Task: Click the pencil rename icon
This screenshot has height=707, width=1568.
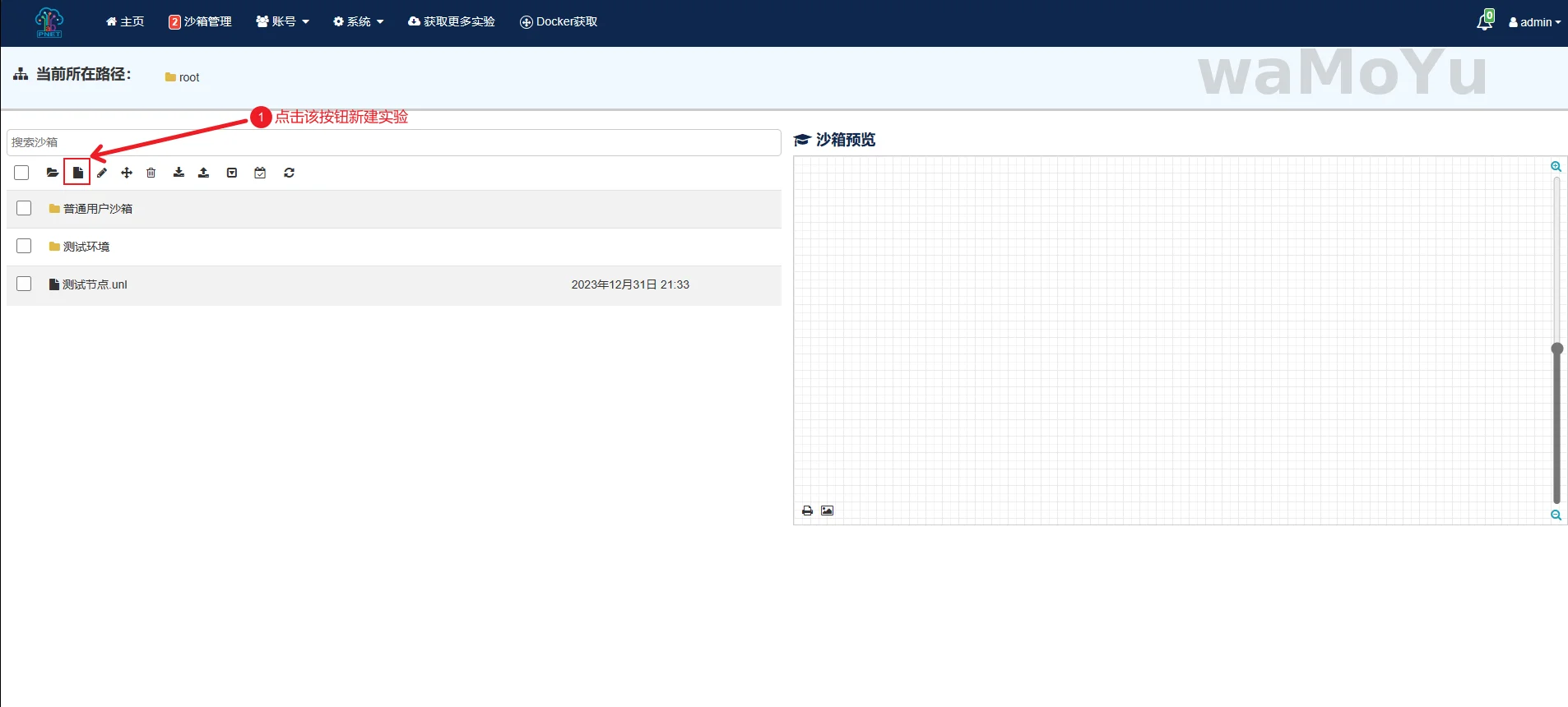Action: pyautogui.click(x=102, y=173)
